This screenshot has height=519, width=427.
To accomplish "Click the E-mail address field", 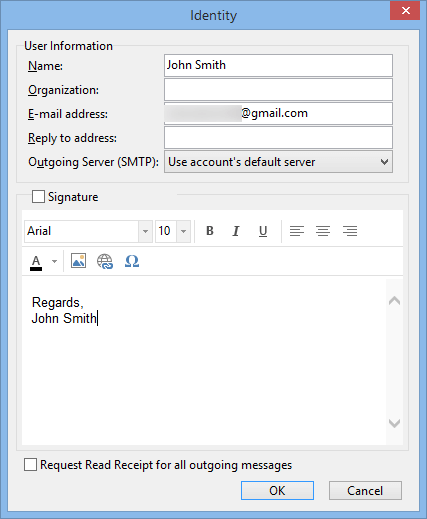I will pos(278,114).
